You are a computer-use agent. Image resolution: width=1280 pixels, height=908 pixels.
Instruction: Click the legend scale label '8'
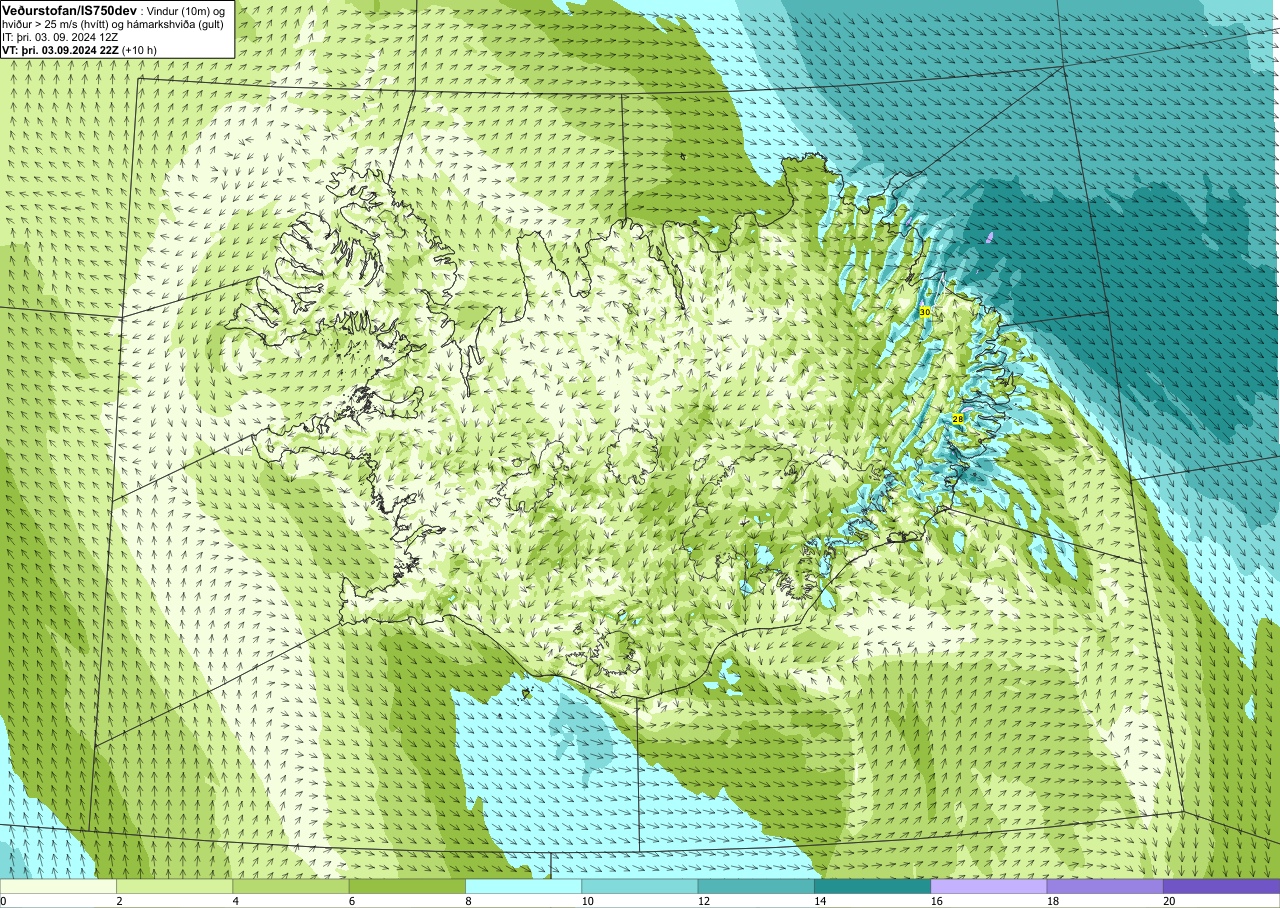pos(468,901)
